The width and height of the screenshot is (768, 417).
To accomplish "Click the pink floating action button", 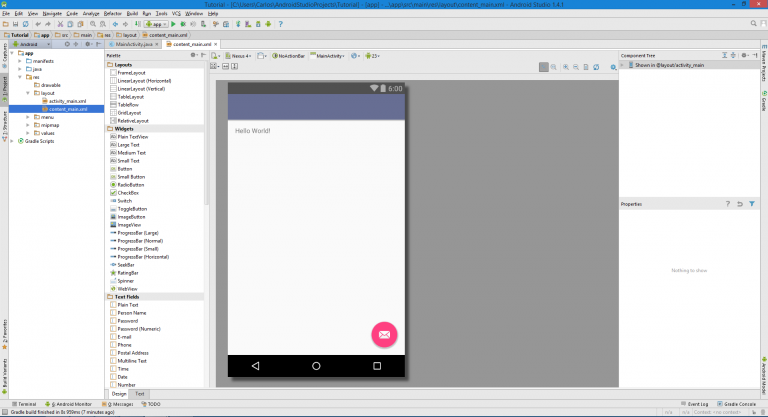I will point(383,334).
